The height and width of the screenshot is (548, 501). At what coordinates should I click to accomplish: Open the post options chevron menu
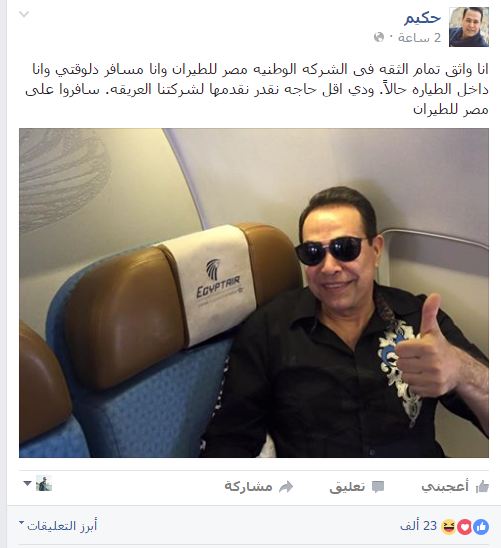coord(24,14)
